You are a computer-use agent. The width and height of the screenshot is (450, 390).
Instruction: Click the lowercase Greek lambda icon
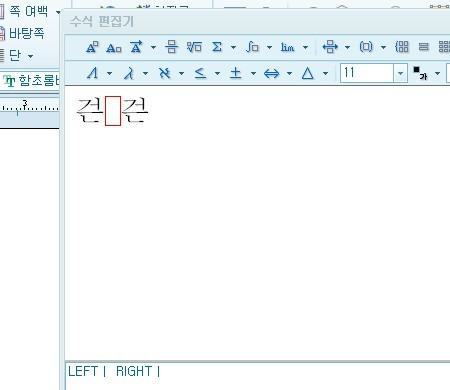tap(129, 73)
